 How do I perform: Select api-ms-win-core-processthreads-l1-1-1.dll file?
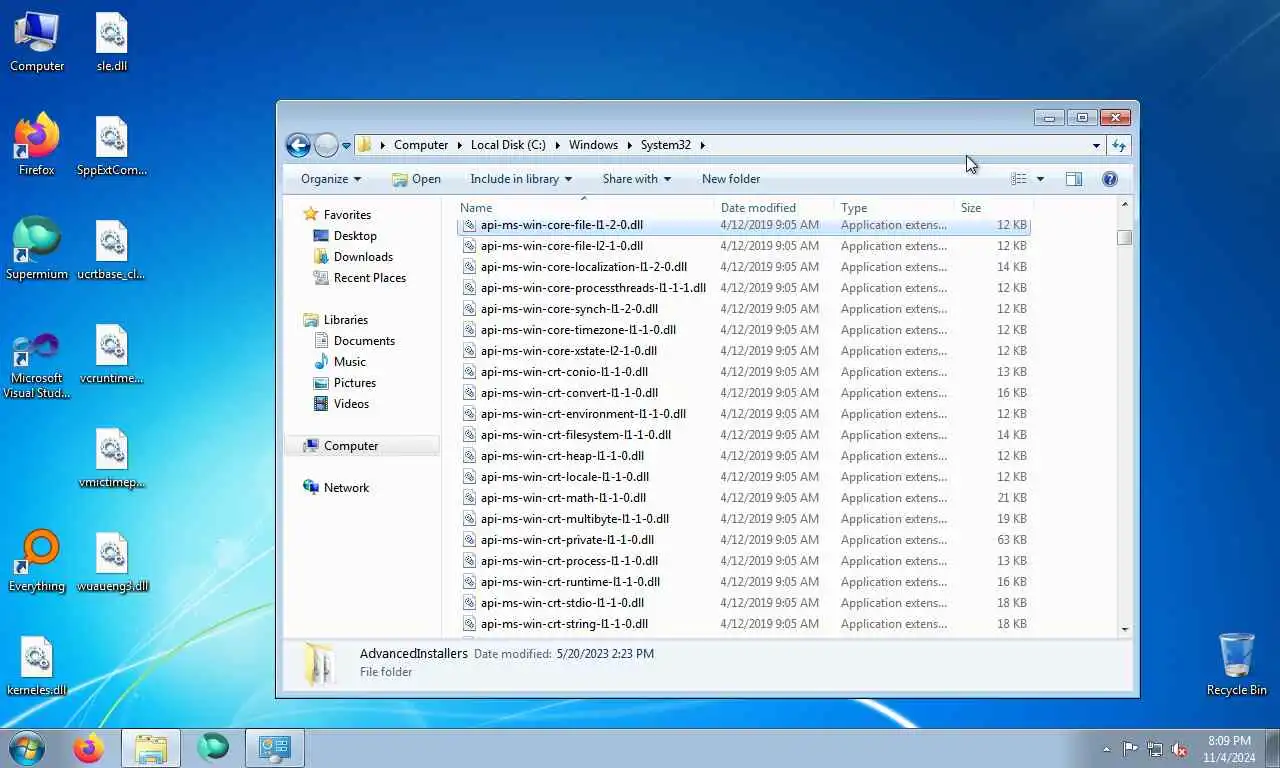[x=743, y=288]
